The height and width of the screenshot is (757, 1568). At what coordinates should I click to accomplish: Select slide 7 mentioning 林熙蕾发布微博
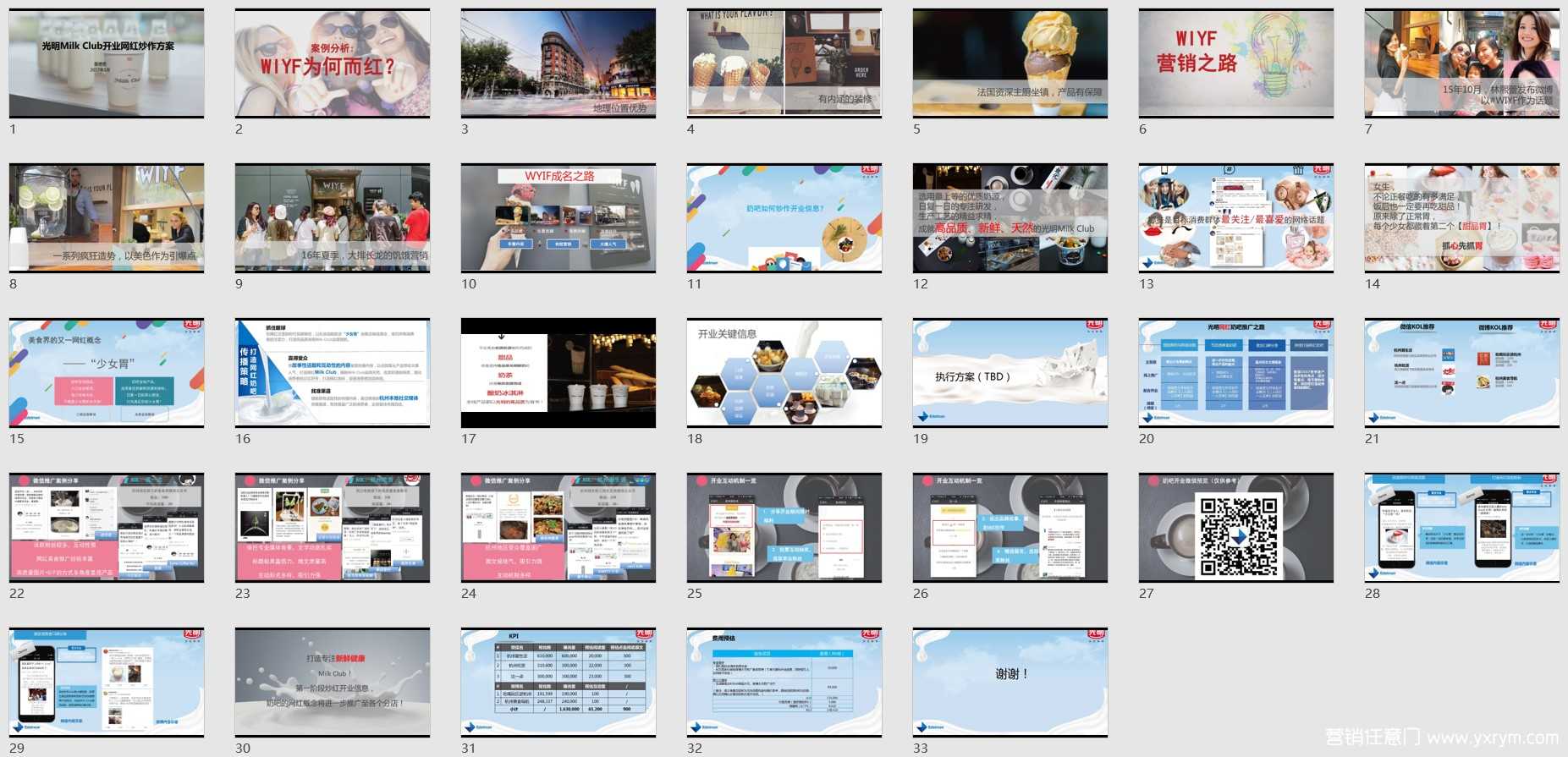click(x=1462, y=63)
